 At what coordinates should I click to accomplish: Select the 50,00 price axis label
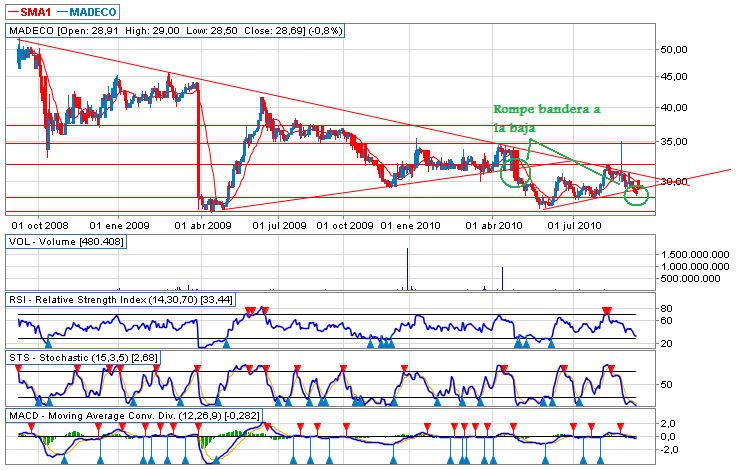(674, 49)
